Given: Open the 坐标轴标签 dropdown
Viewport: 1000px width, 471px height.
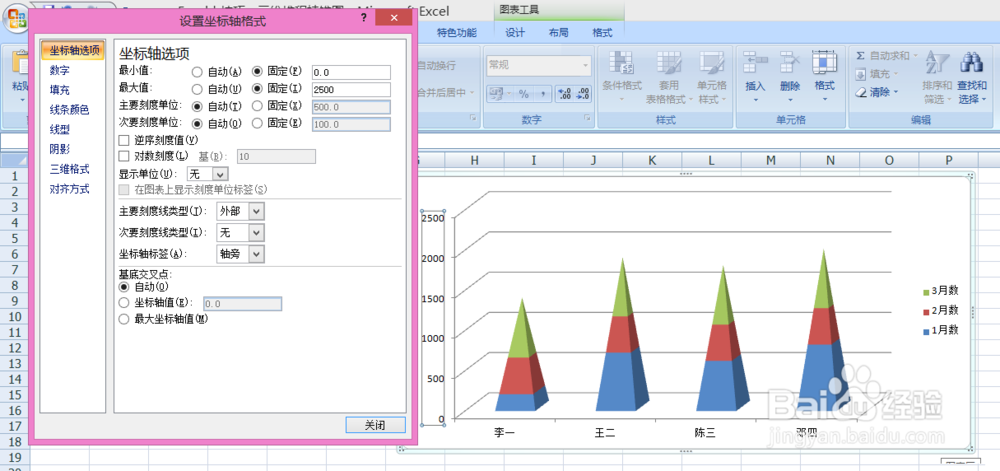Looking at the screenshot, I should 256,254.
